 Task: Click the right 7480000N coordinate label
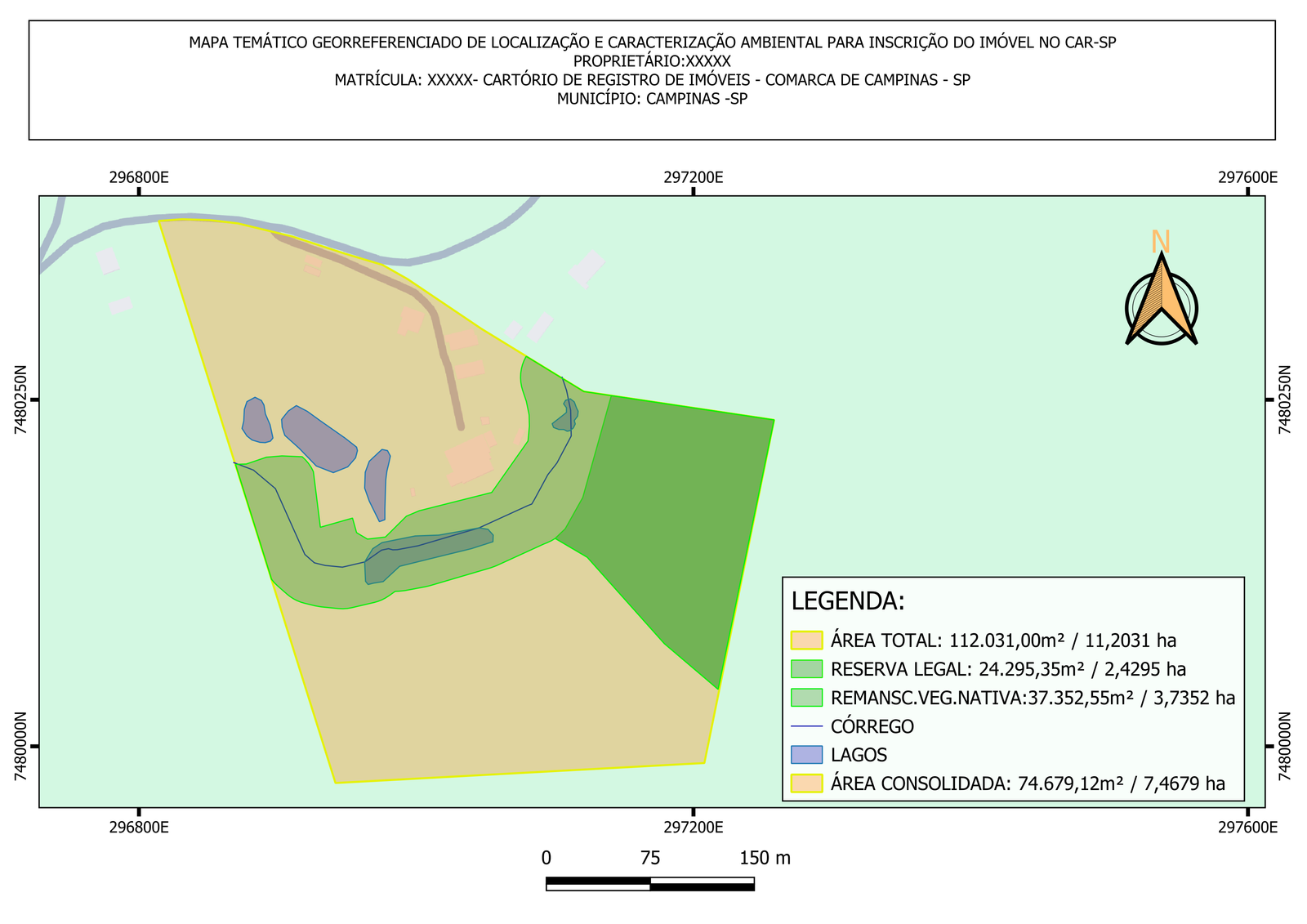tap(1285, 746)
